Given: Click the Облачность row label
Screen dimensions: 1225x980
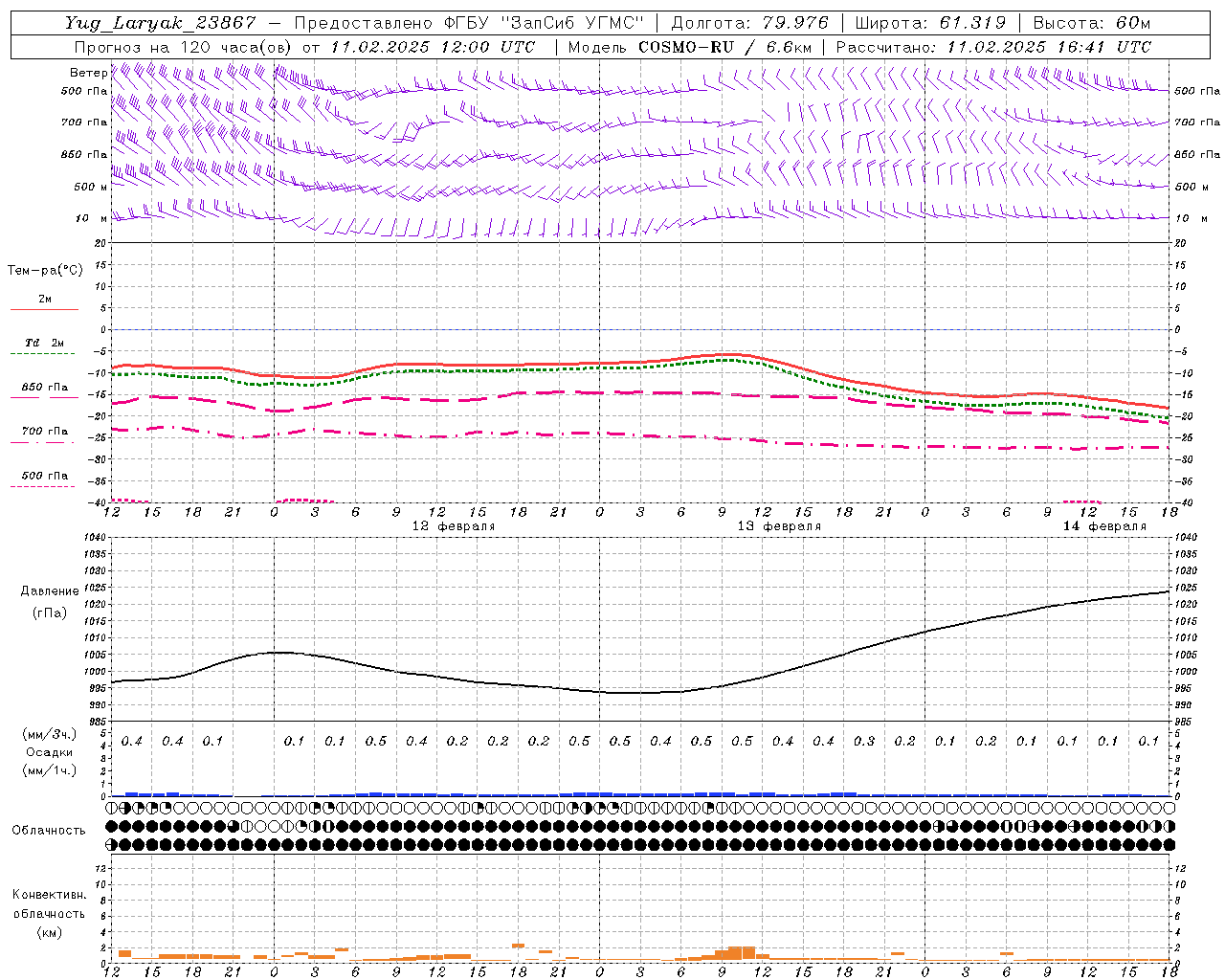Looking at the screenshot, I should 49,831.
